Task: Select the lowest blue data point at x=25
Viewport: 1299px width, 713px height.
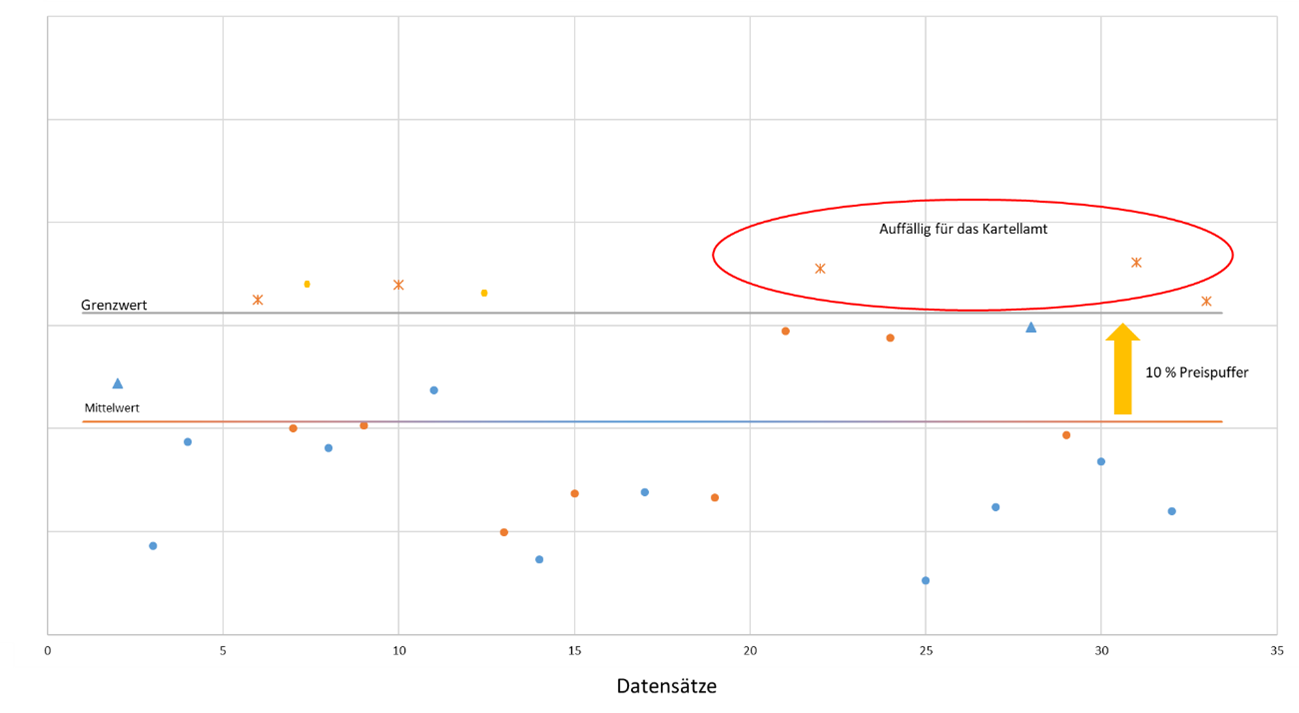Action: click(x=925, y=580)
